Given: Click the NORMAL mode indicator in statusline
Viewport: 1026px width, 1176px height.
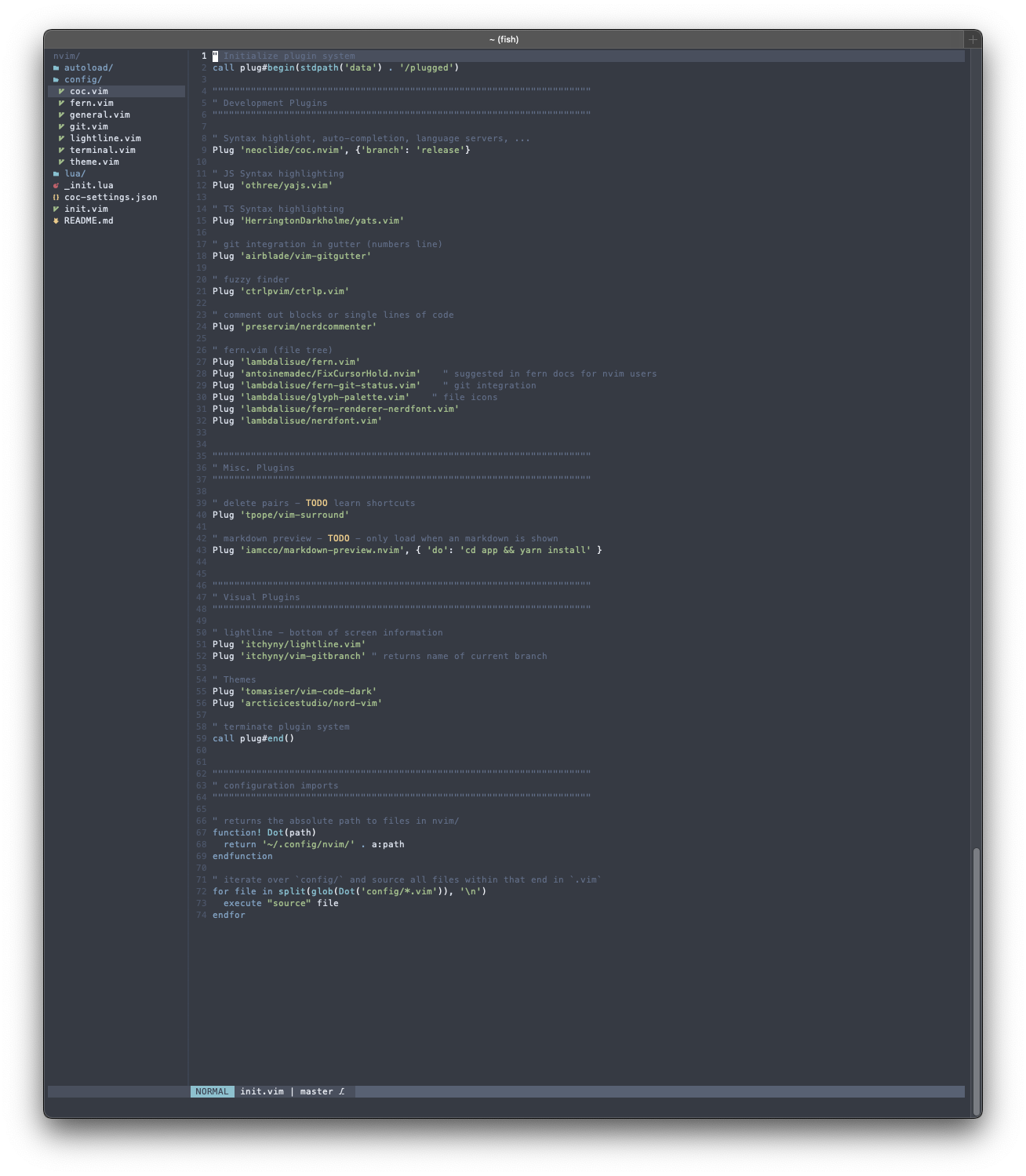Looking at the screenshot, I should tap(212, 1091).
